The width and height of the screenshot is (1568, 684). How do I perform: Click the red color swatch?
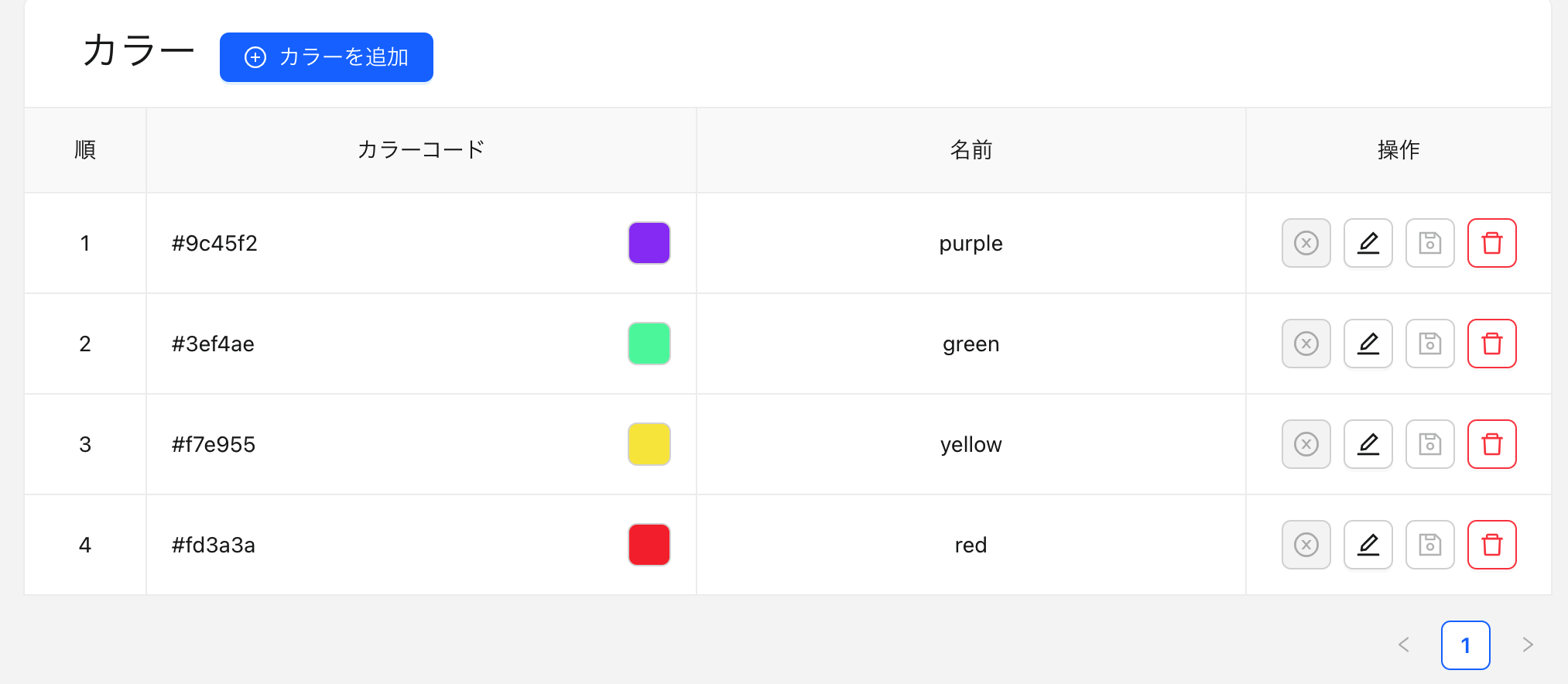pyautogui.click(x=649, y=545)
